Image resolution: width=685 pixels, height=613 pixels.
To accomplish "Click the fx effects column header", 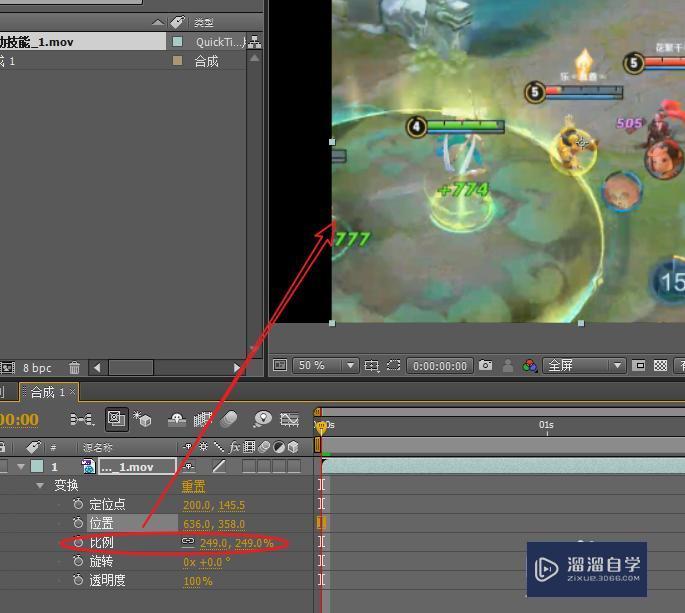I will pos(235,447).
